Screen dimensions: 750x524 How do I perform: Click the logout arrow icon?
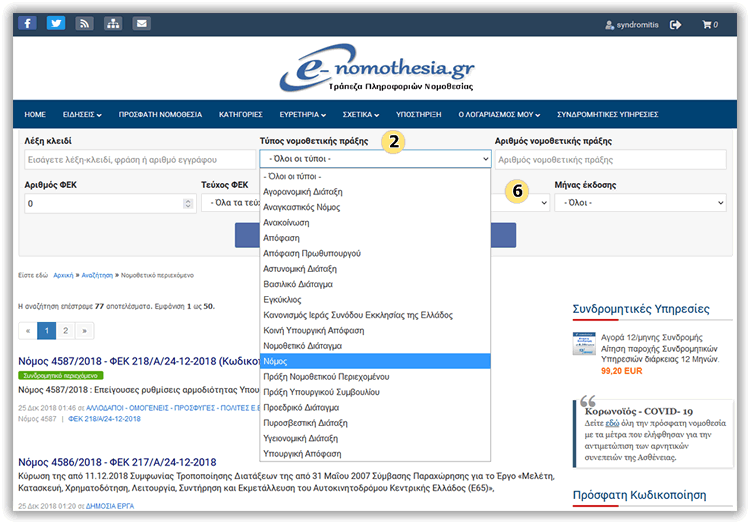click(676, 25)
